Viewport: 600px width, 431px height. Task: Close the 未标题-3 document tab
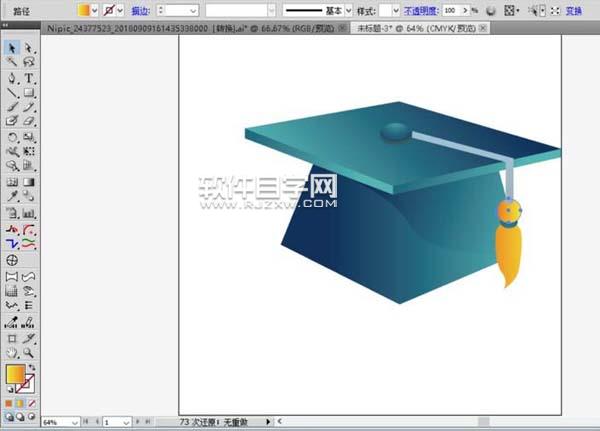pyautogui.click(x=483, y=28)
